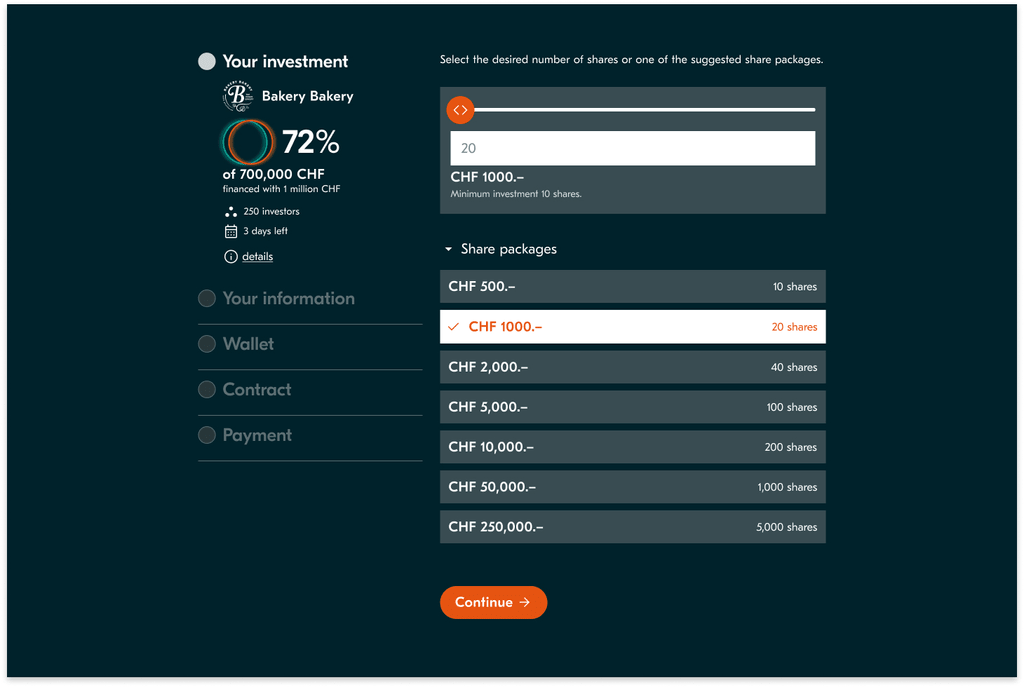Collapse the Share packages section
Screen dimensions: 1024x687
(x=449, y=249)
